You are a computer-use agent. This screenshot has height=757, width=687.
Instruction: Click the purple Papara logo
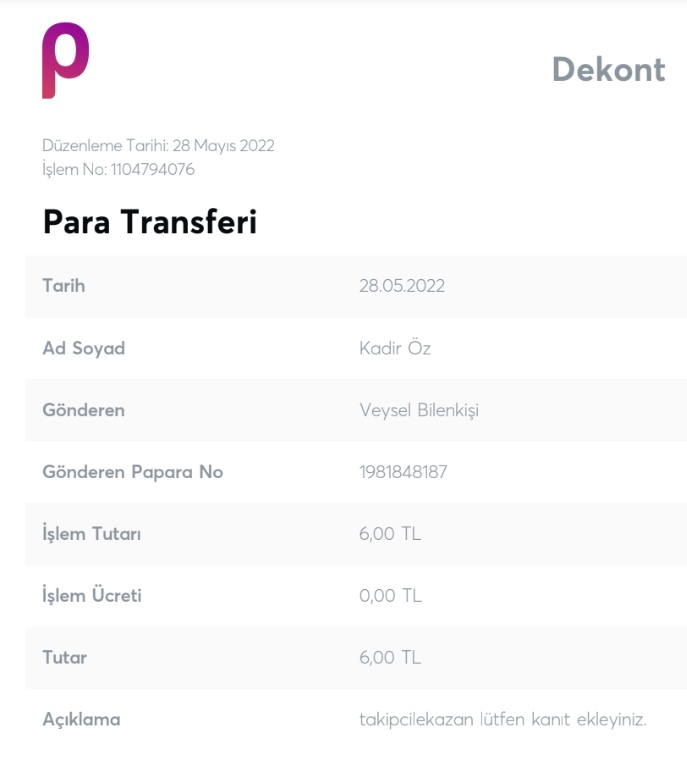click(x=66, y=60)
